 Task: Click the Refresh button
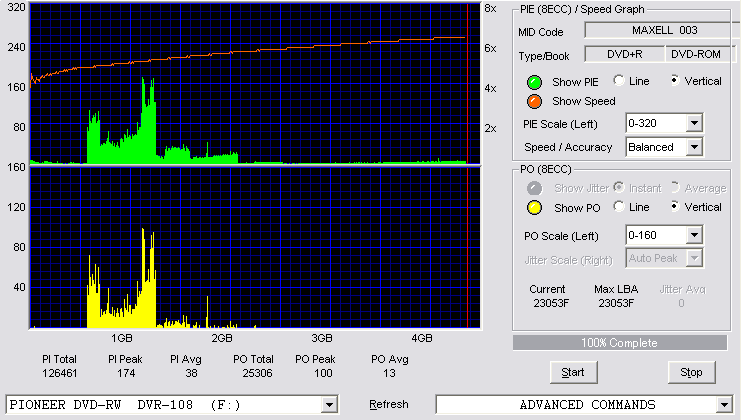(x=389, y=404)
